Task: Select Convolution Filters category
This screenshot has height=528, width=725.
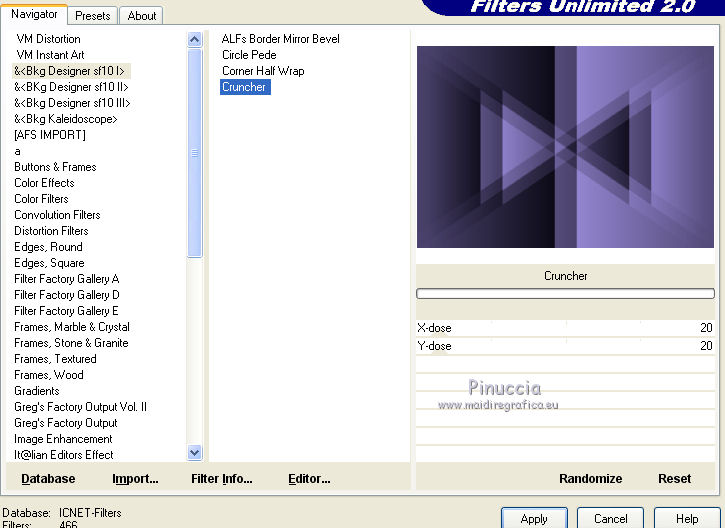Action: tap(57, 215)
